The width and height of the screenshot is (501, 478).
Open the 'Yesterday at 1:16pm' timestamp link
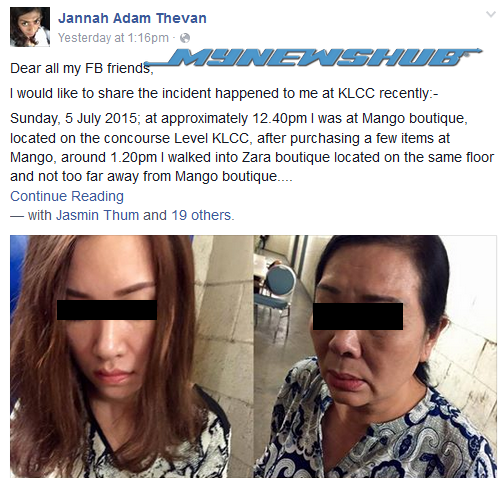(x=113, y=38)
